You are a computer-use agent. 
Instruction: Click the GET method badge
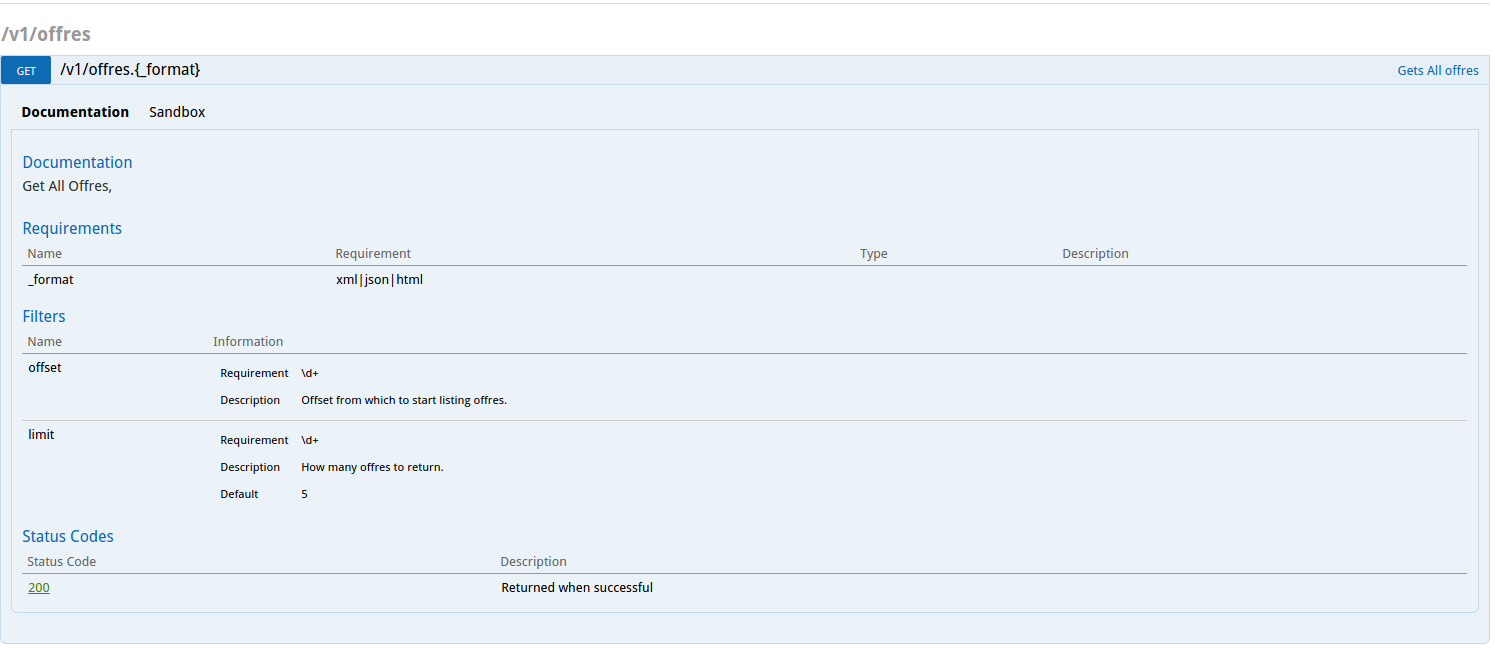(x=26, y=71)
